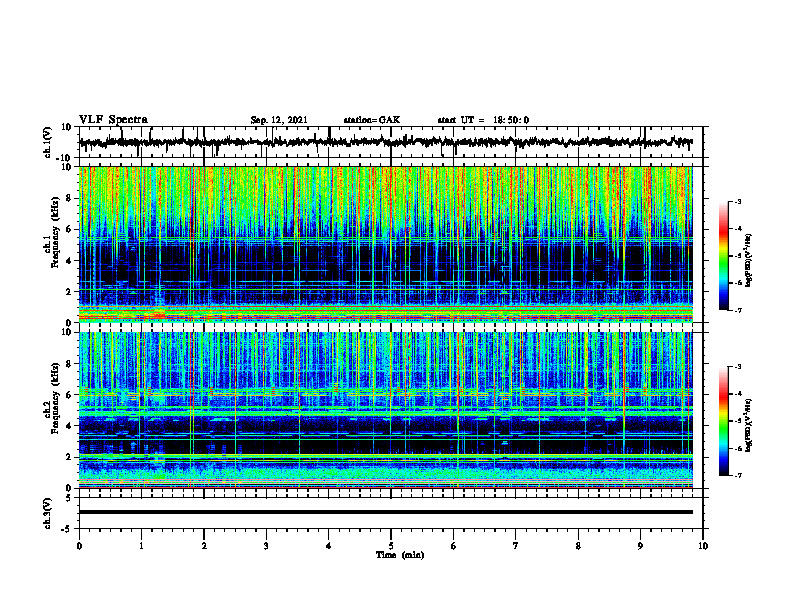The width and height of the screenshot is (792, 612).
Task: Click time-axis tick label "5"
Action: point(391,546)
